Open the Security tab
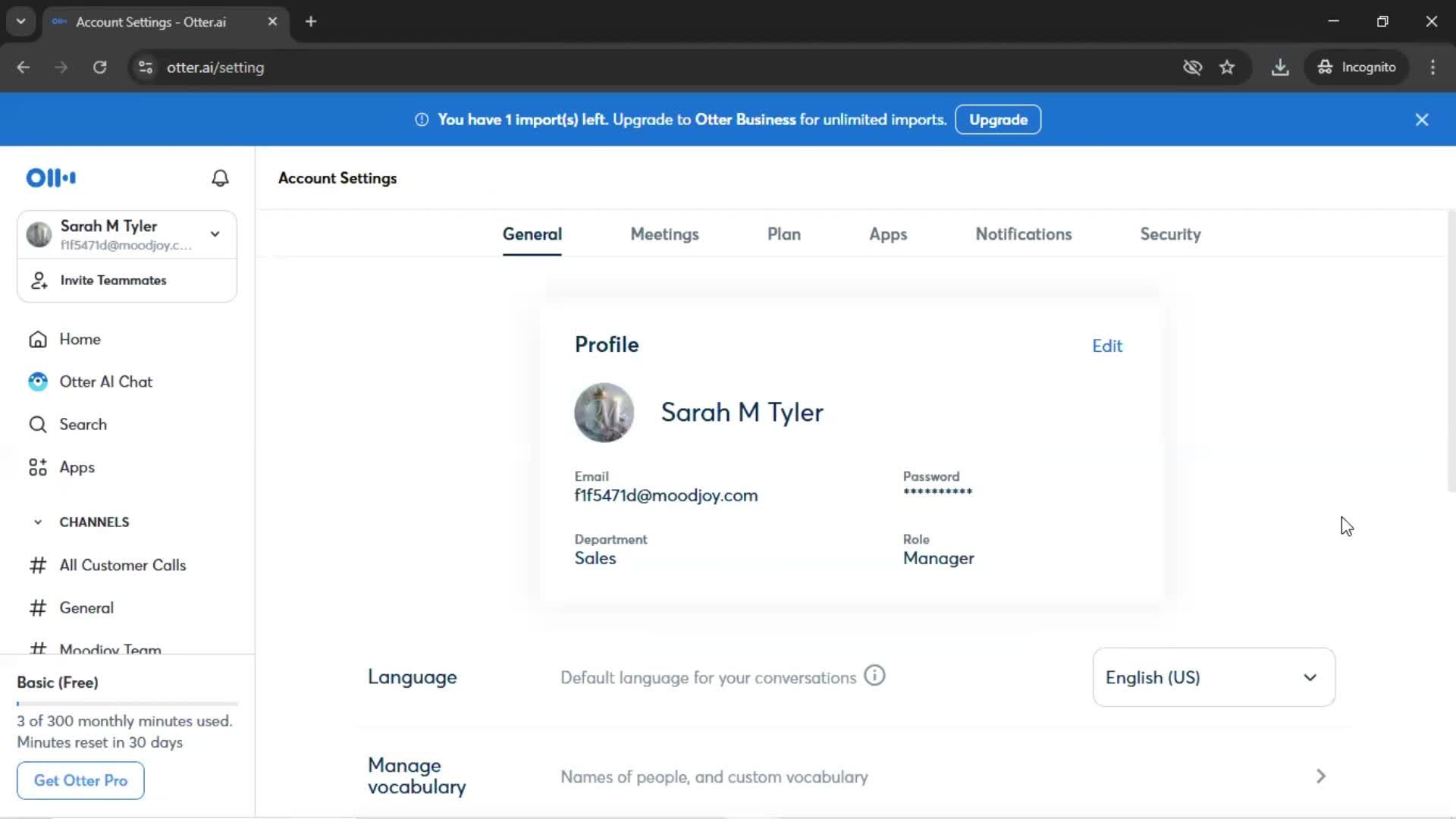The image size is (1456, 819). 1170,234
